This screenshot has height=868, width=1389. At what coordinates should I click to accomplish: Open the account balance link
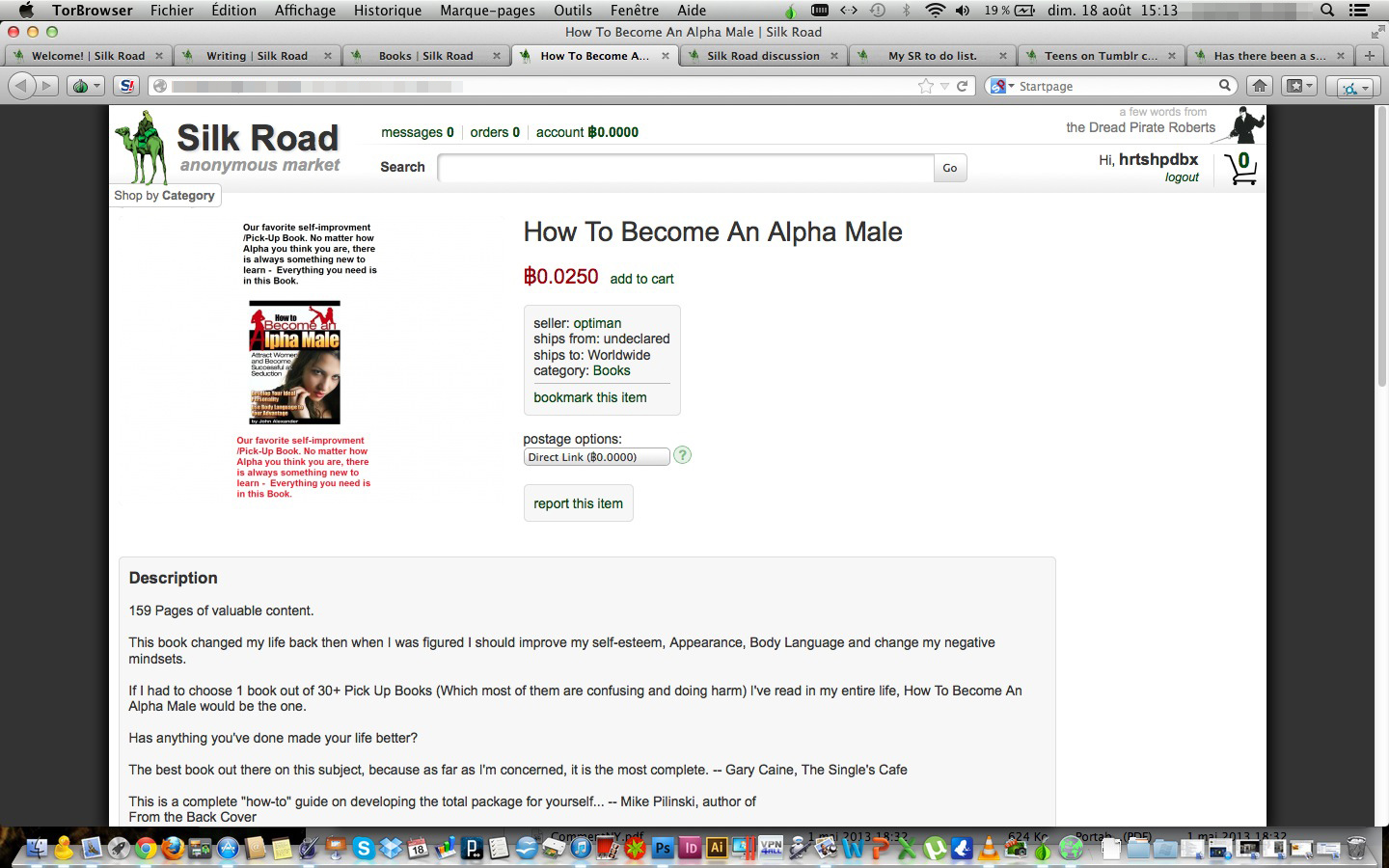coord(586,132)
